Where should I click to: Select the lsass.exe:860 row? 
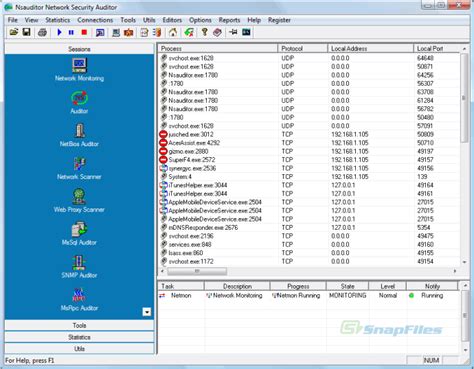click(x=309, y=253)
